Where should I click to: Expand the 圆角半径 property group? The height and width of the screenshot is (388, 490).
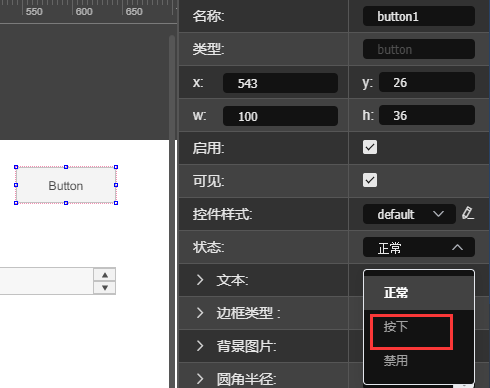click(x=200, y=379)
